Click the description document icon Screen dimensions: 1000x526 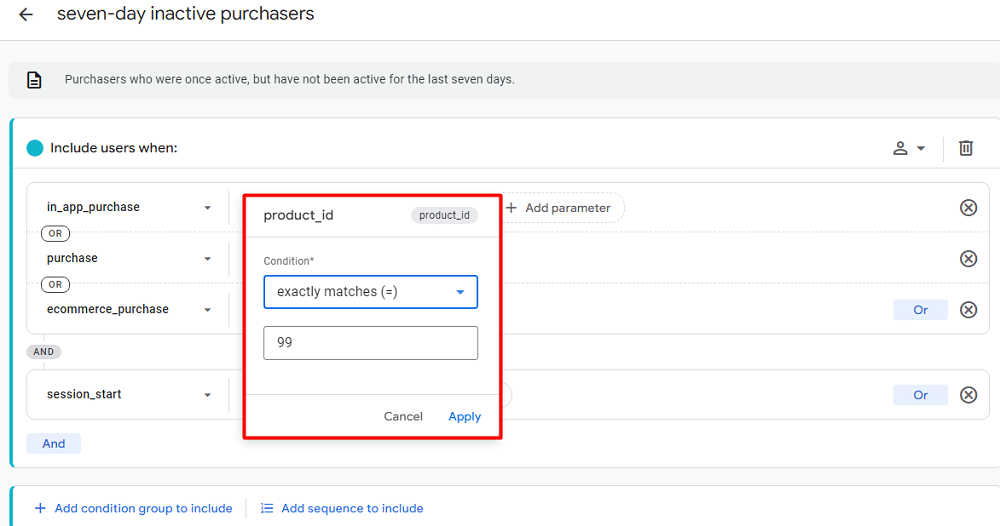pyautogui.click(x=34, y=80)
